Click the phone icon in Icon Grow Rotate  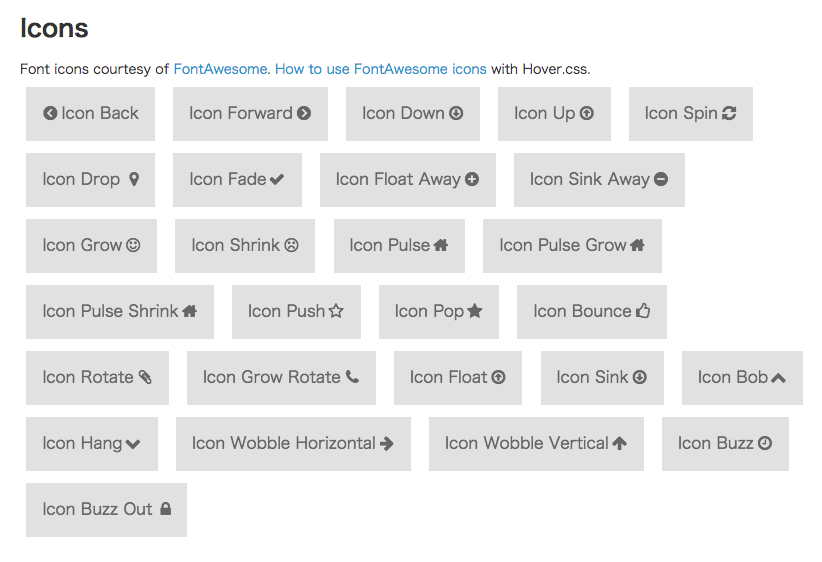(x=352, y=377)
